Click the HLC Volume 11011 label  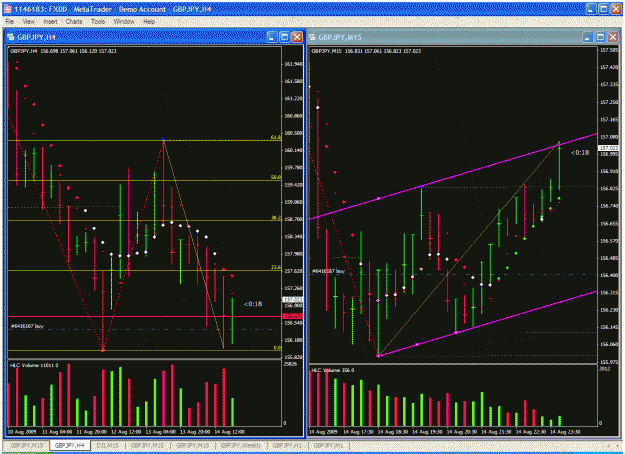[x=34, y=365]
